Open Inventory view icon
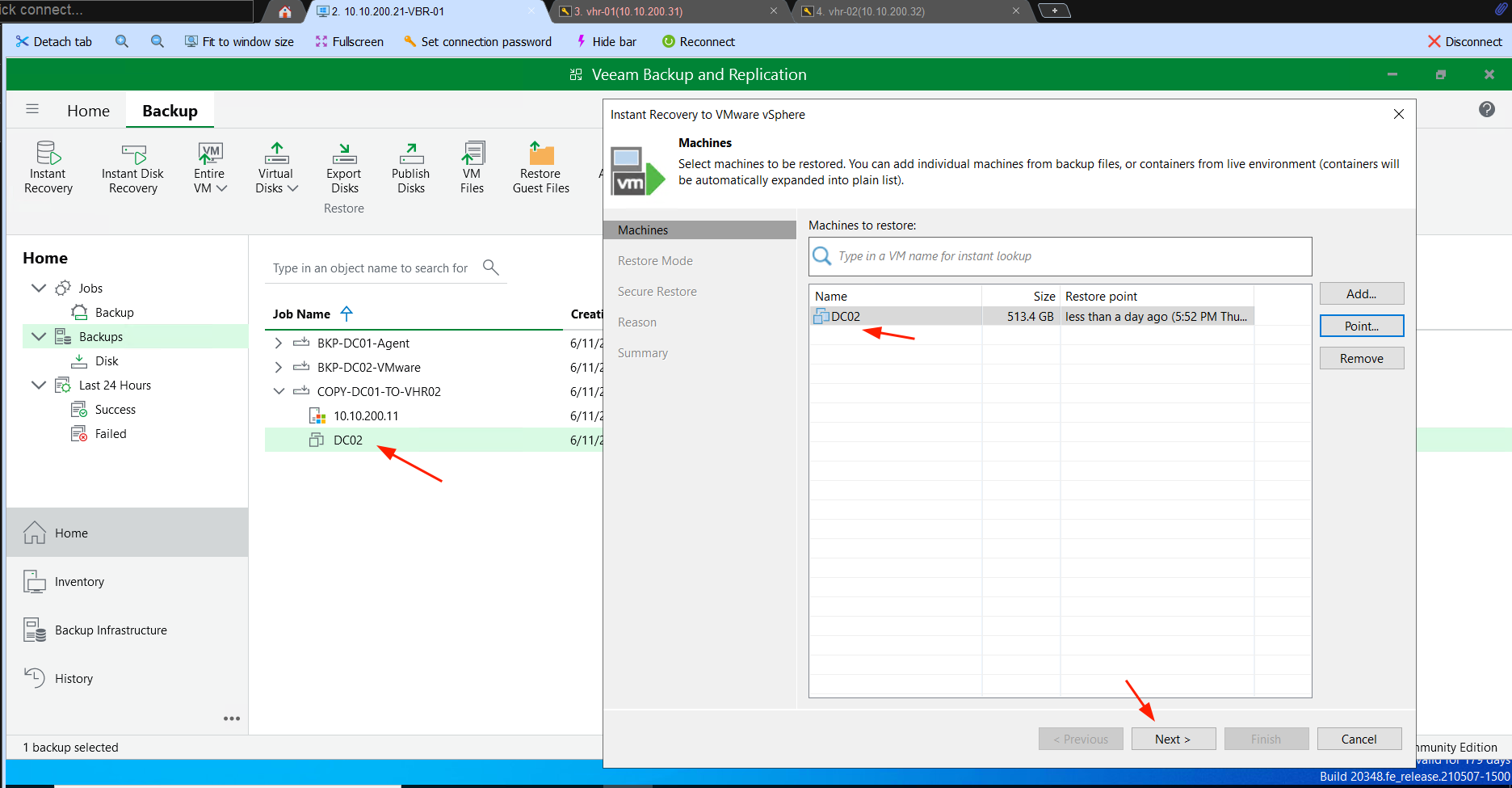This screenshot has height=788, width=1512. (35, 581)
